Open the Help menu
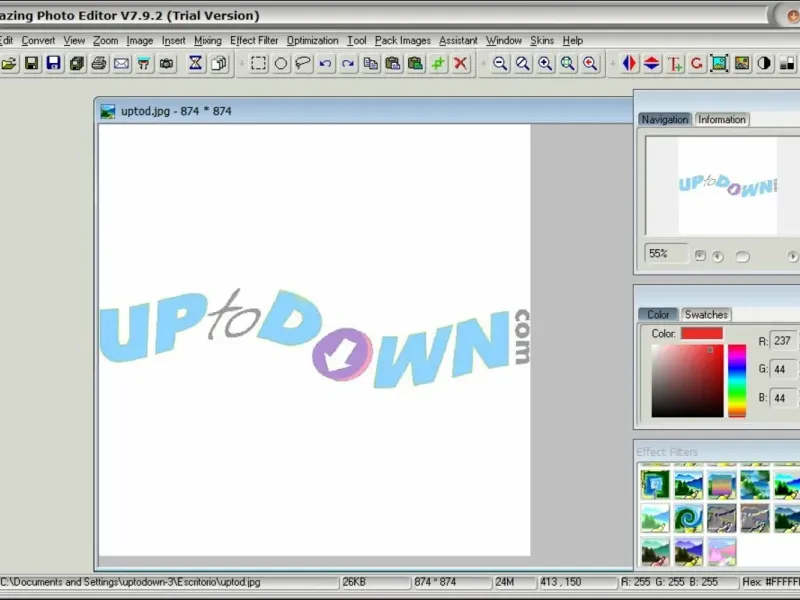Viewport: 800px width, 600px height. pos(572,41)
